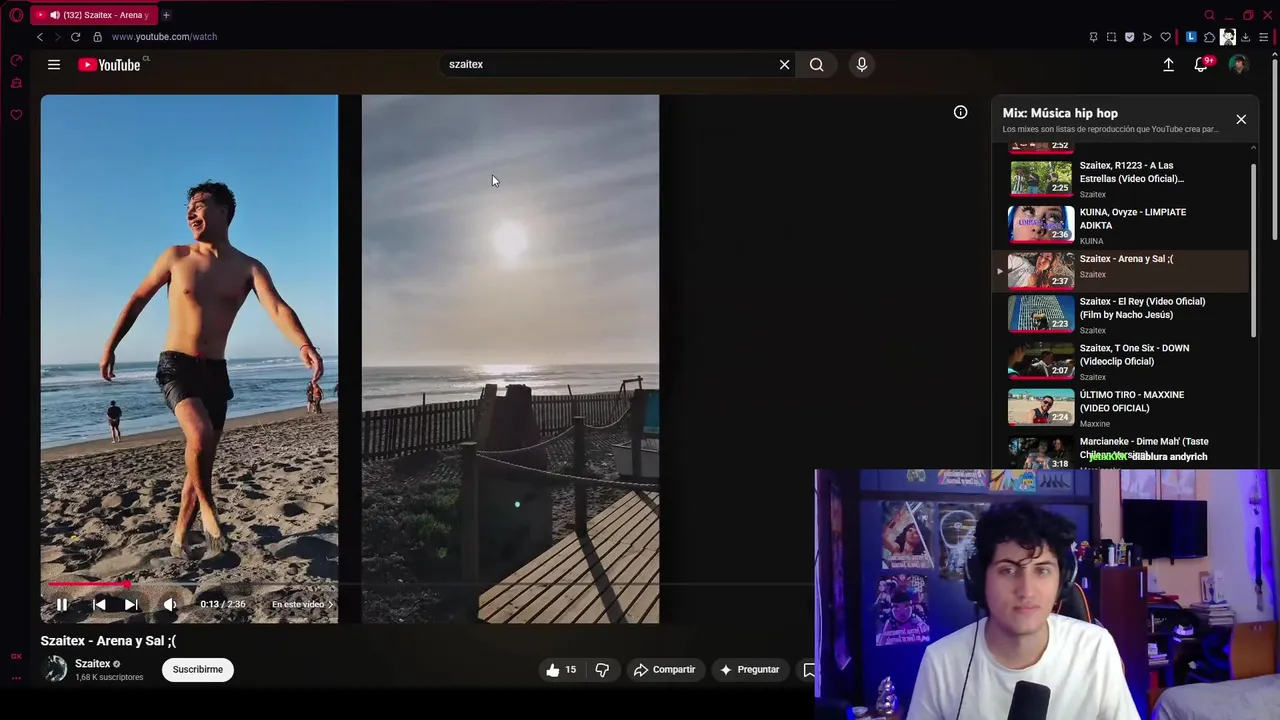
Task: Reload the current page
Action: (x=75, y=37)
